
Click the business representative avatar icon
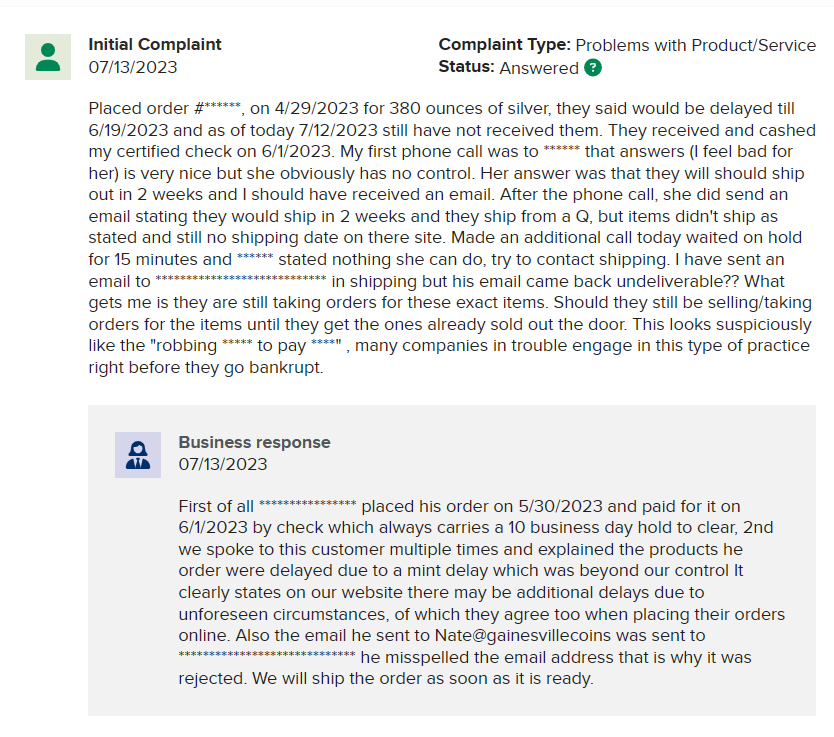(x=138, y=455)
